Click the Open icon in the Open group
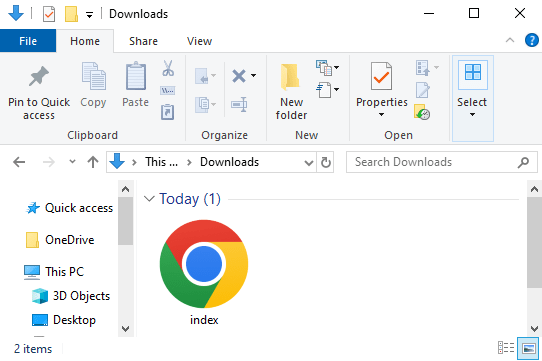542x361 pixels. coord(423,68)
